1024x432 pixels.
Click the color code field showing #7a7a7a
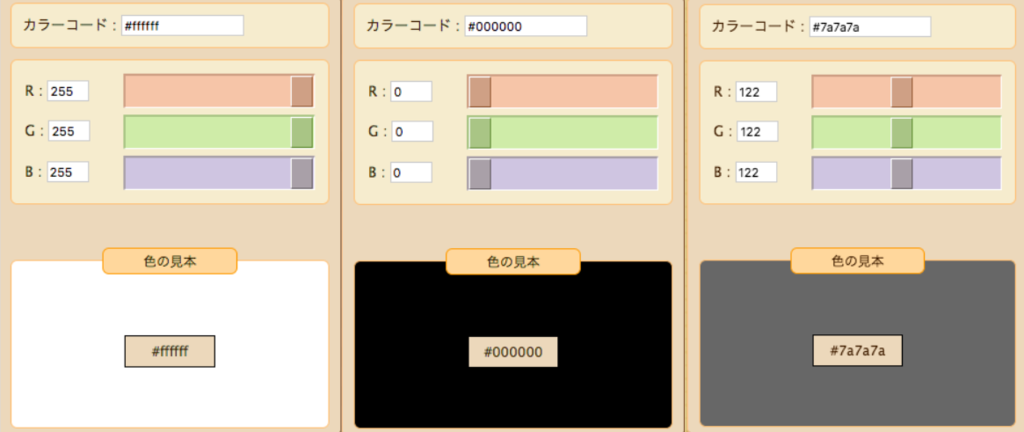[x=870, y=27]
